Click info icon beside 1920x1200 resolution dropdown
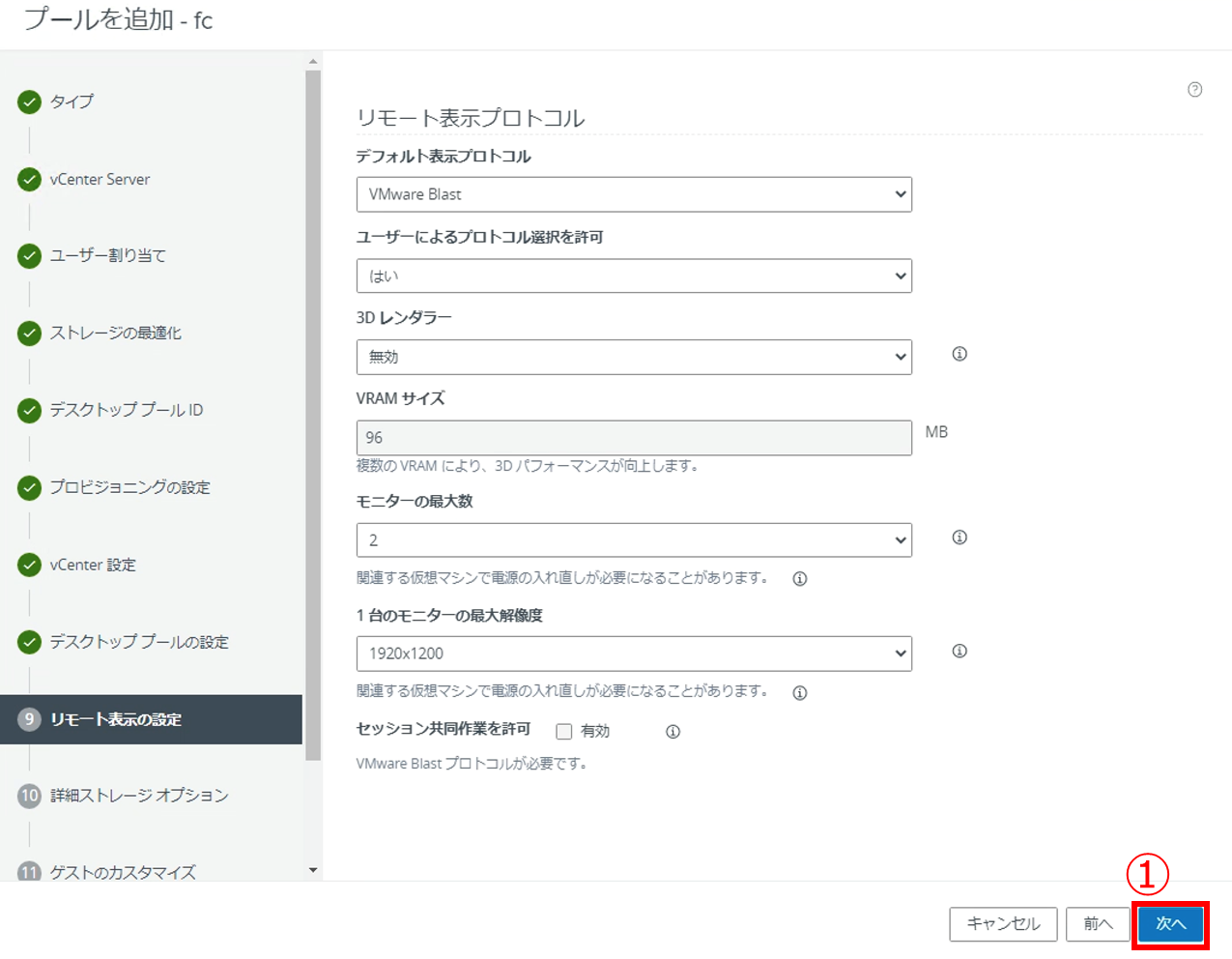 960,652
